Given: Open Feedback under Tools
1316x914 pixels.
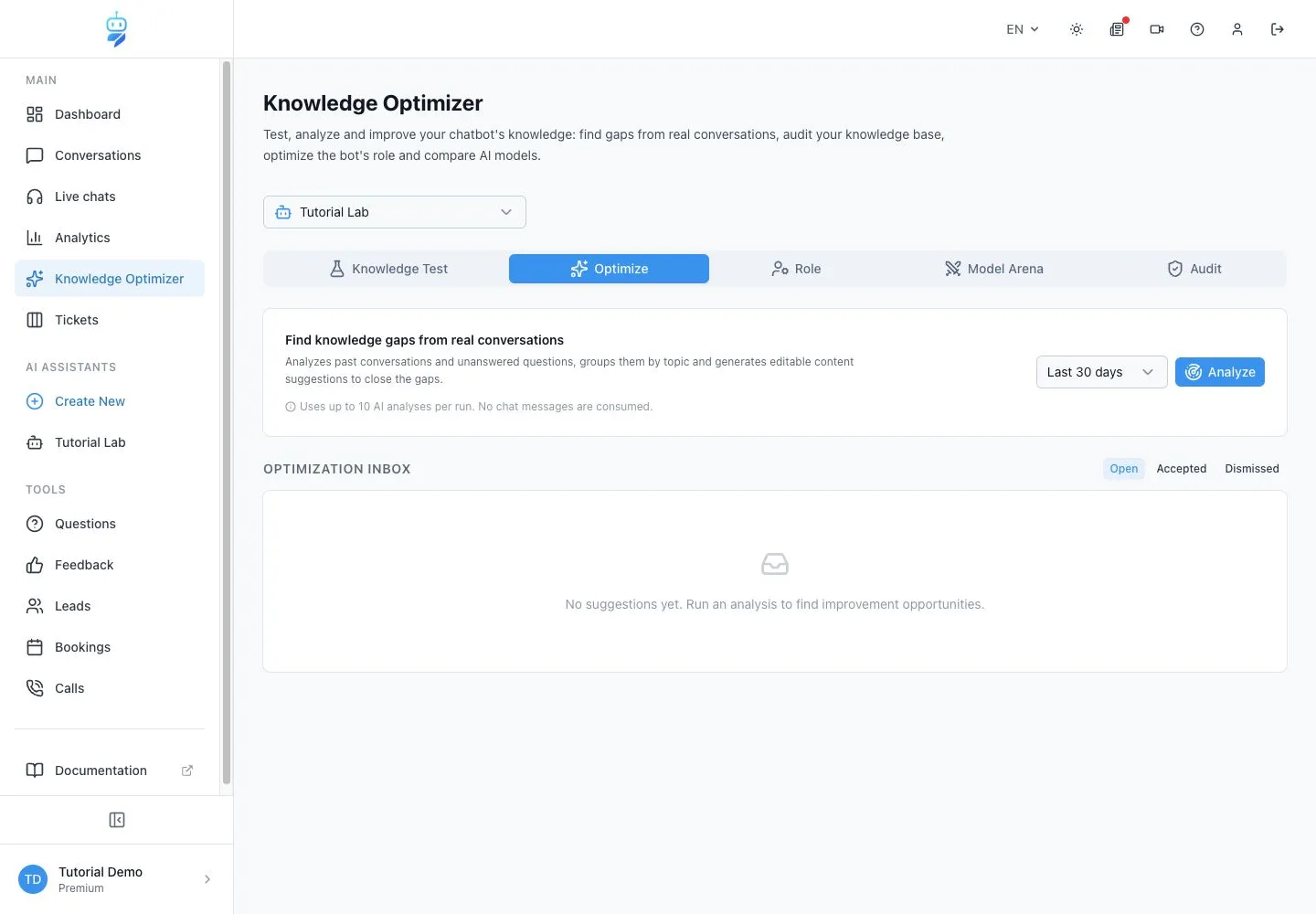Looking at the screenshot, I should pos(110,565).
